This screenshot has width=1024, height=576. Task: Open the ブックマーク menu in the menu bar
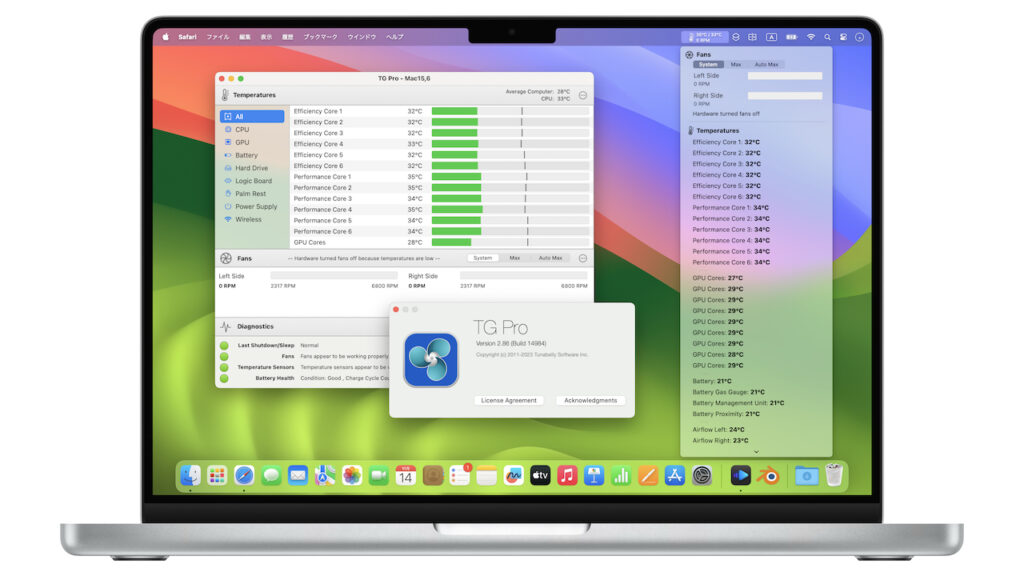(x=320, y=36)
